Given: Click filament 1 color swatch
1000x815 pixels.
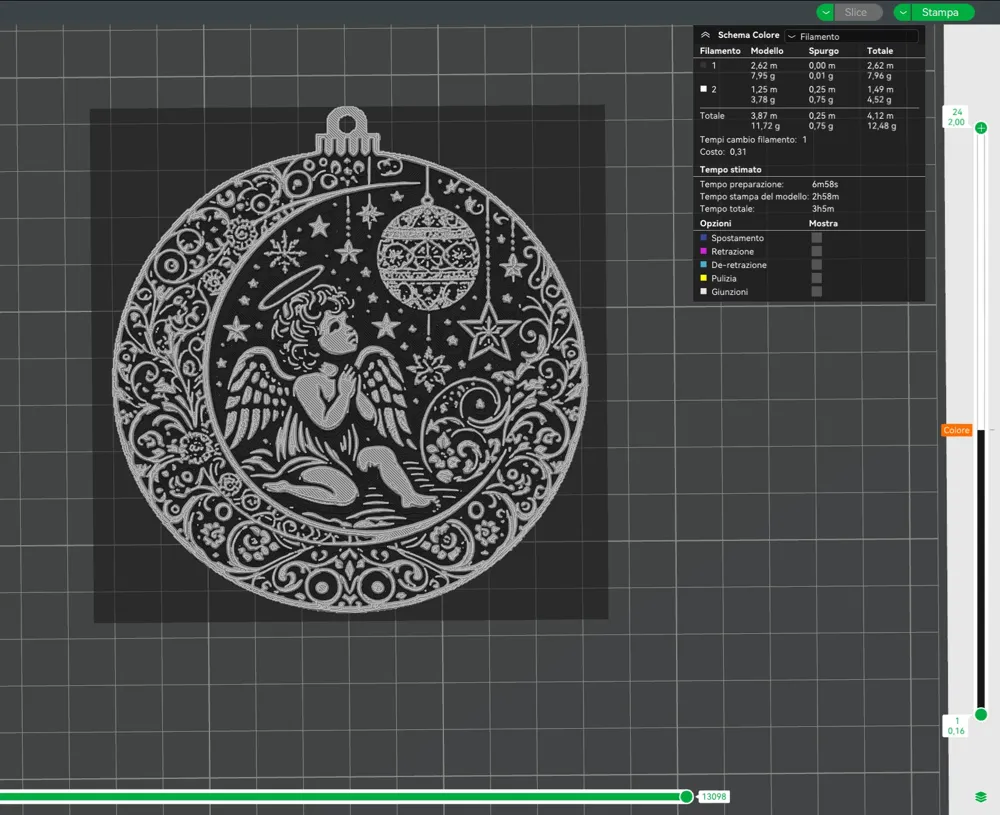Looking at the screenshot, I should (x=703, y=65).
